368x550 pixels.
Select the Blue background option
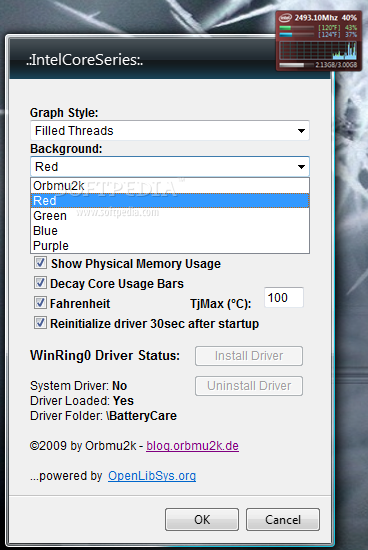pos(170,231)
